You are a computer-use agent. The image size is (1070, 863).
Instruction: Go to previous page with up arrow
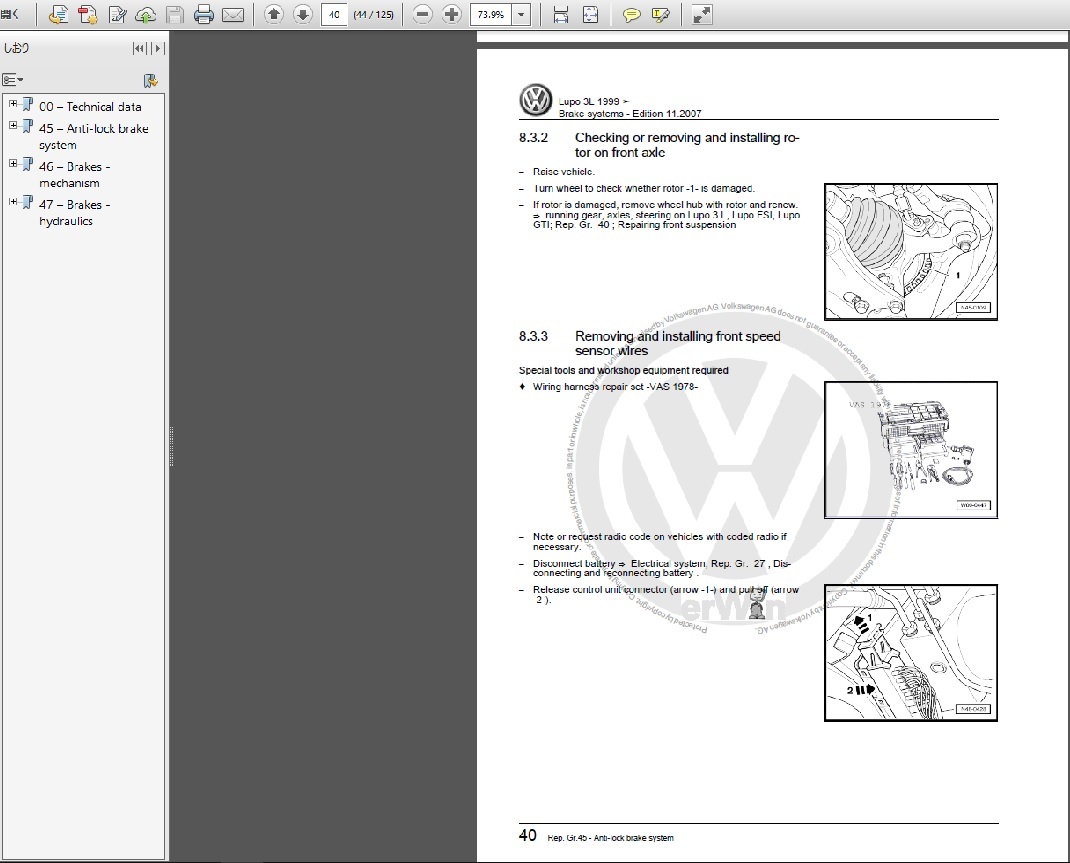pyautogui.click(x=274, y=14)
